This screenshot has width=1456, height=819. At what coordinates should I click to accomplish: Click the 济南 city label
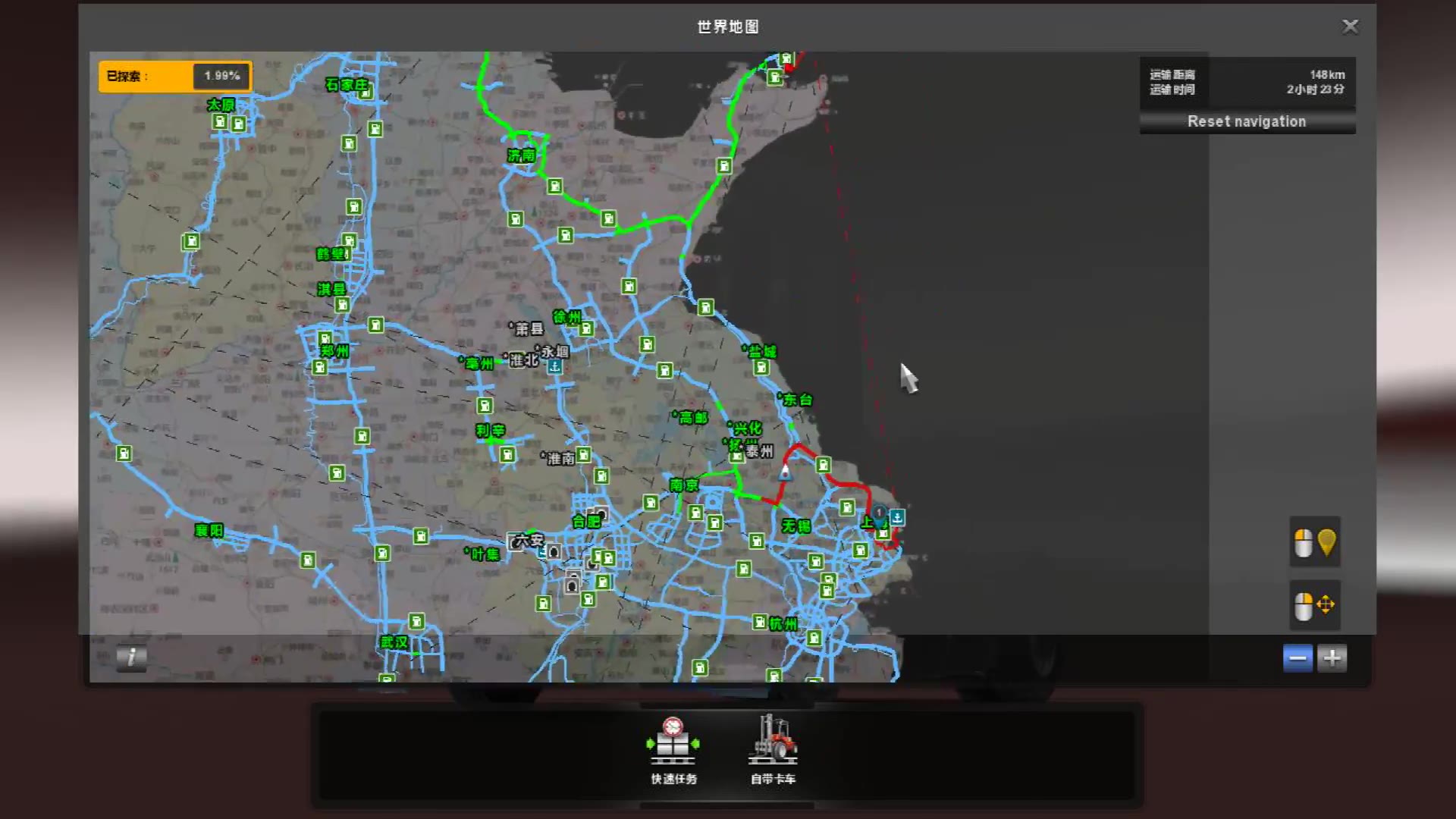tap(521, 155)
